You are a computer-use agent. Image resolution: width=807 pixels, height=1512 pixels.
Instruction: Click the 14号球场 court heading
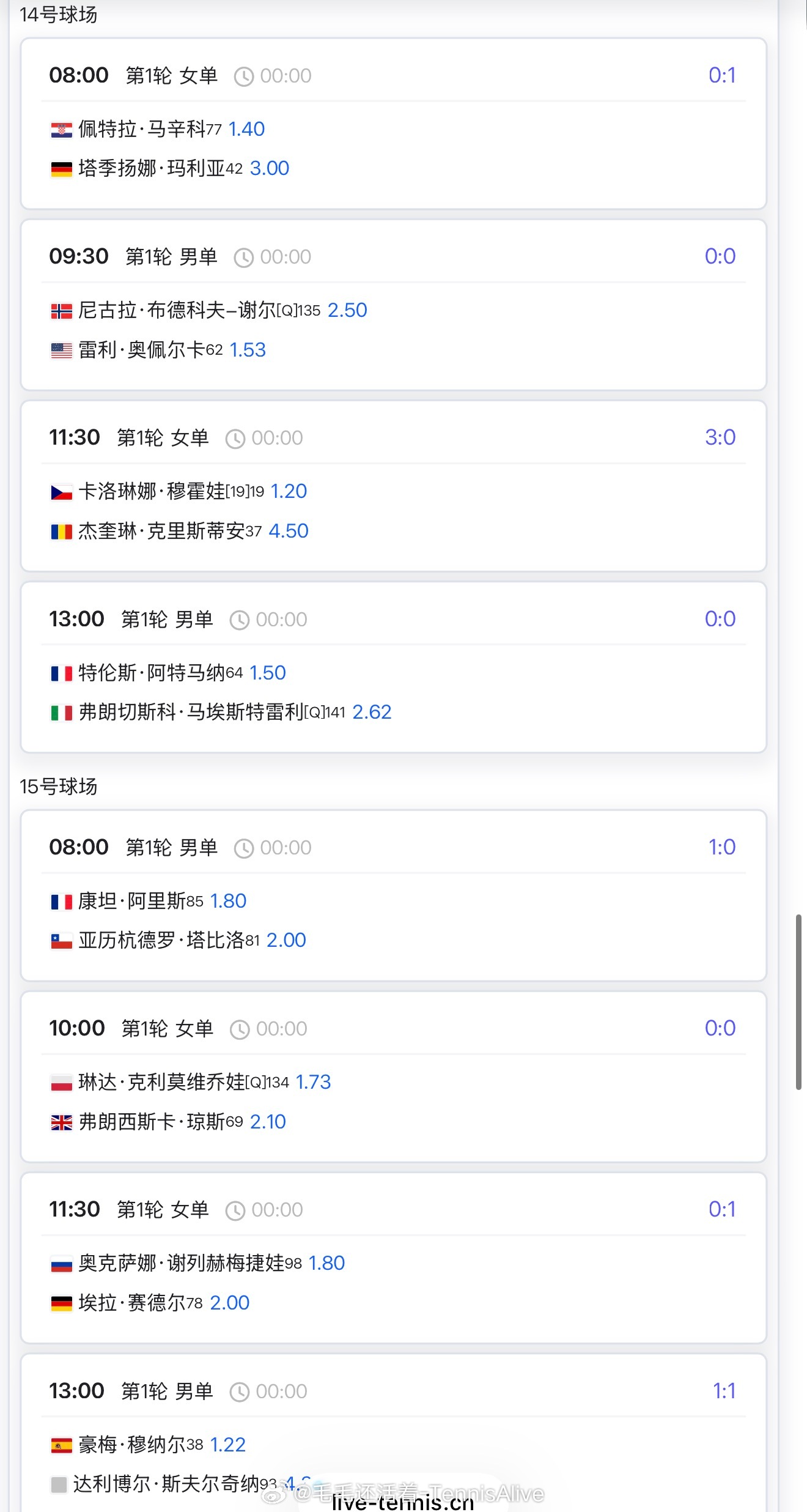click(x=59, y=14)
